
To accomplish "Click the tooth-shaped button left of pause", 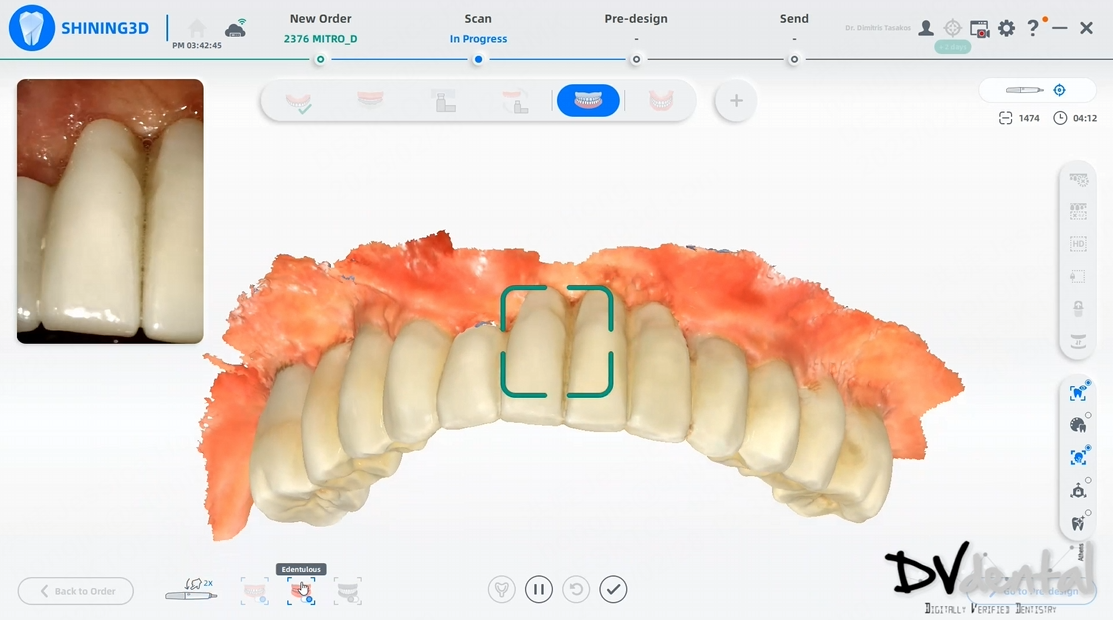I will point(501,590).
